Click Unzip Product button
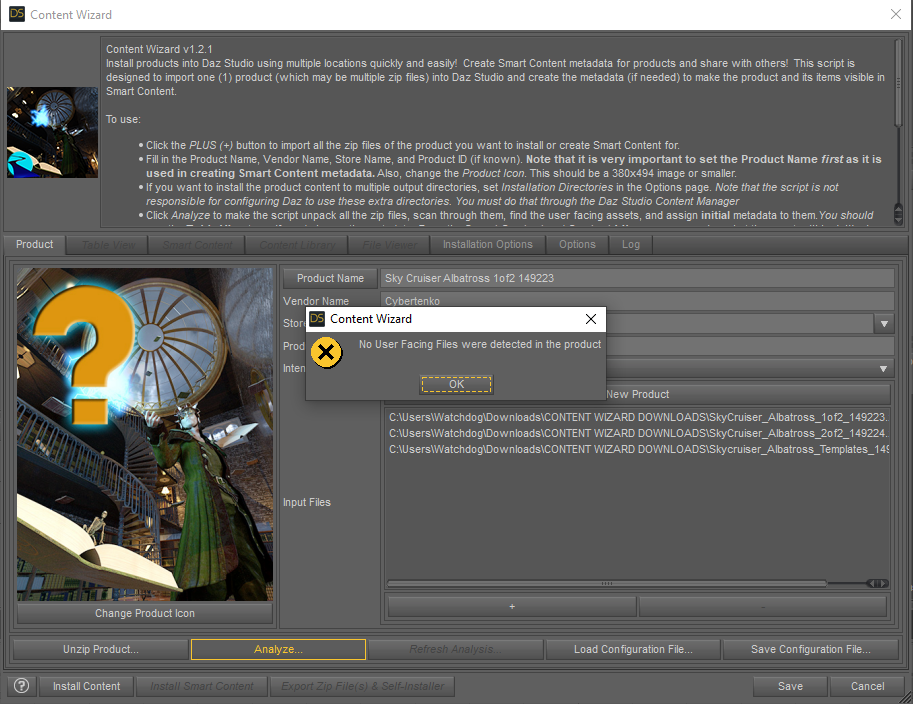 click(x=101, y=649)
